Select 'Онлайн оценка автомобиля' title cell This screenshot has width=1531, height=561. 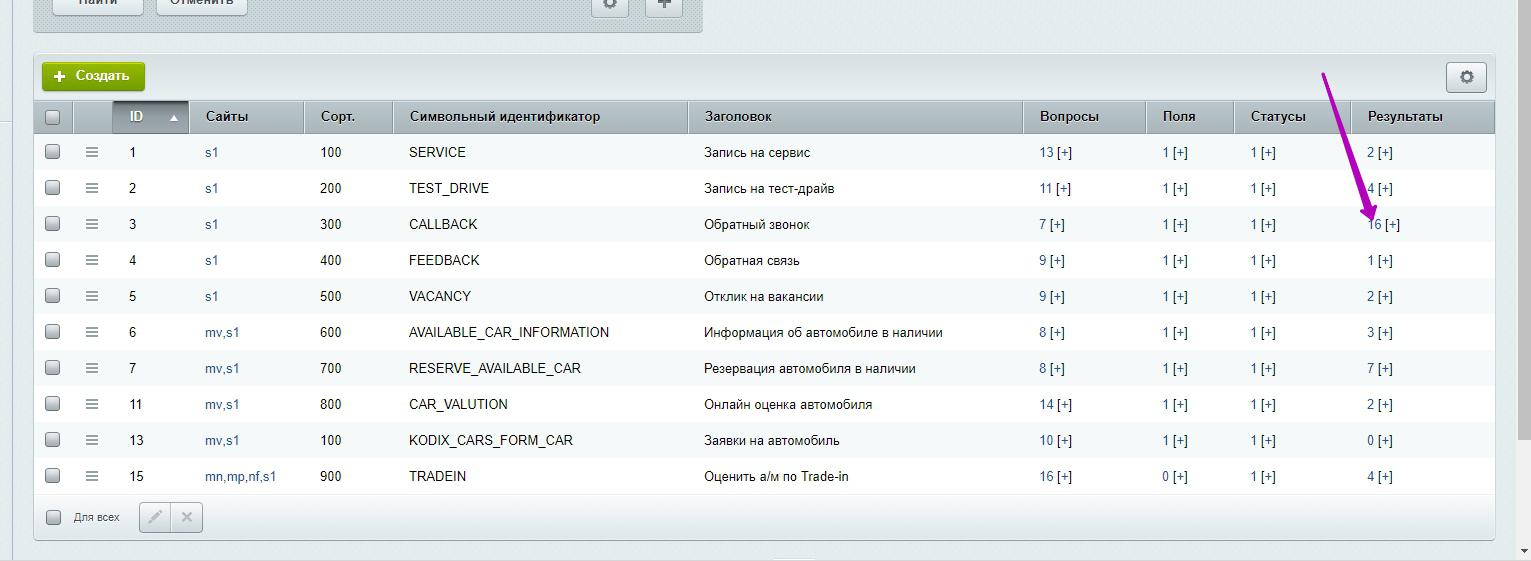pyautogui.click(x=788, y=405)
